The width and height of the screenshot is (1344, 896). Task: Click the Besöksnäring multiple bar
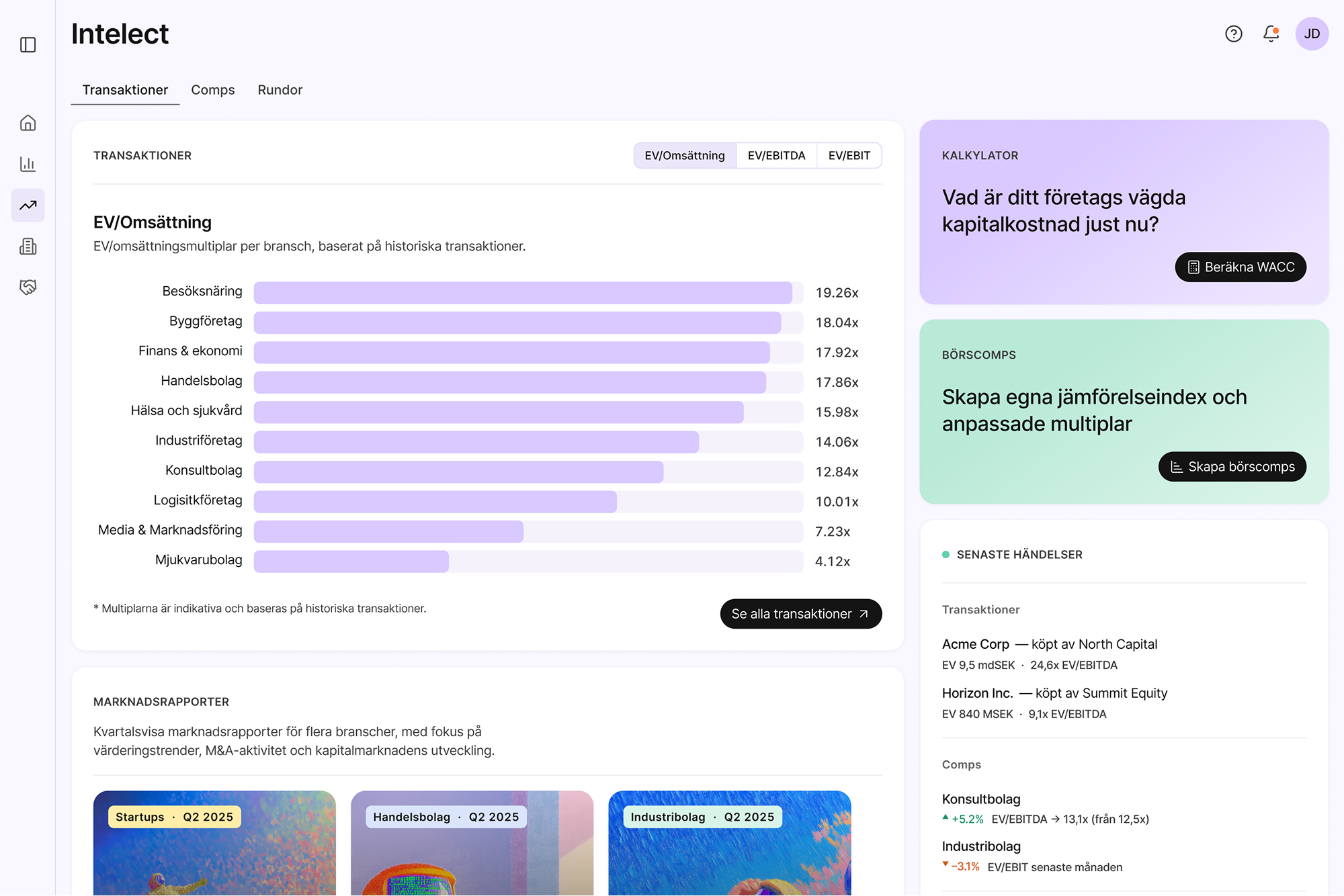point(524,292)
